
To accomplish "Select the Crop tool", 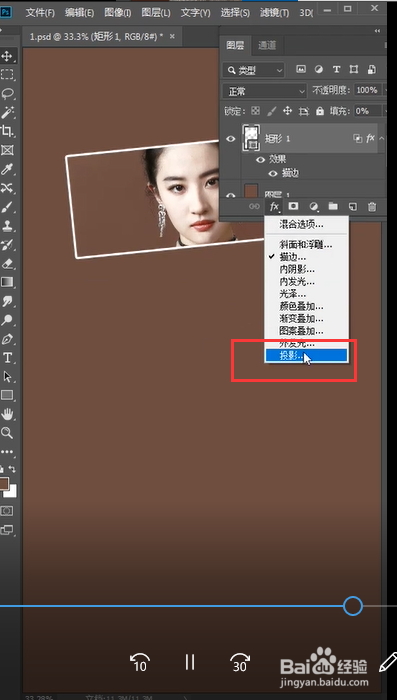I will 7,131.
